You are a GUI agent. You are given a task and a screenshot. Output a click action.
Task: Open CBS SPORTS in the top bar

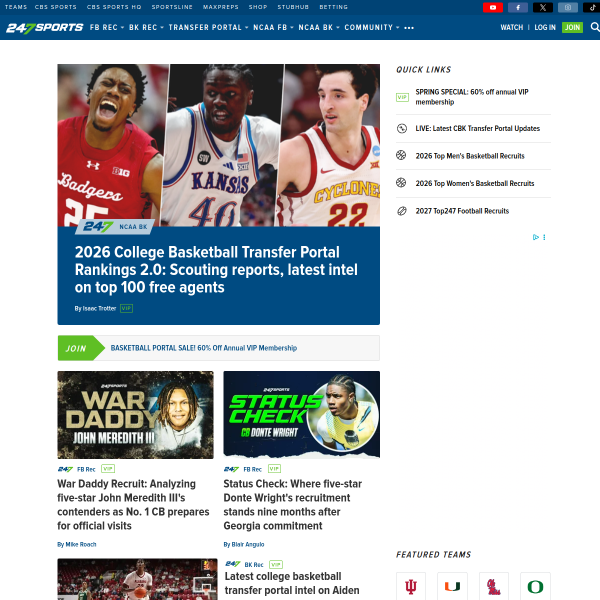pos(56,7)
